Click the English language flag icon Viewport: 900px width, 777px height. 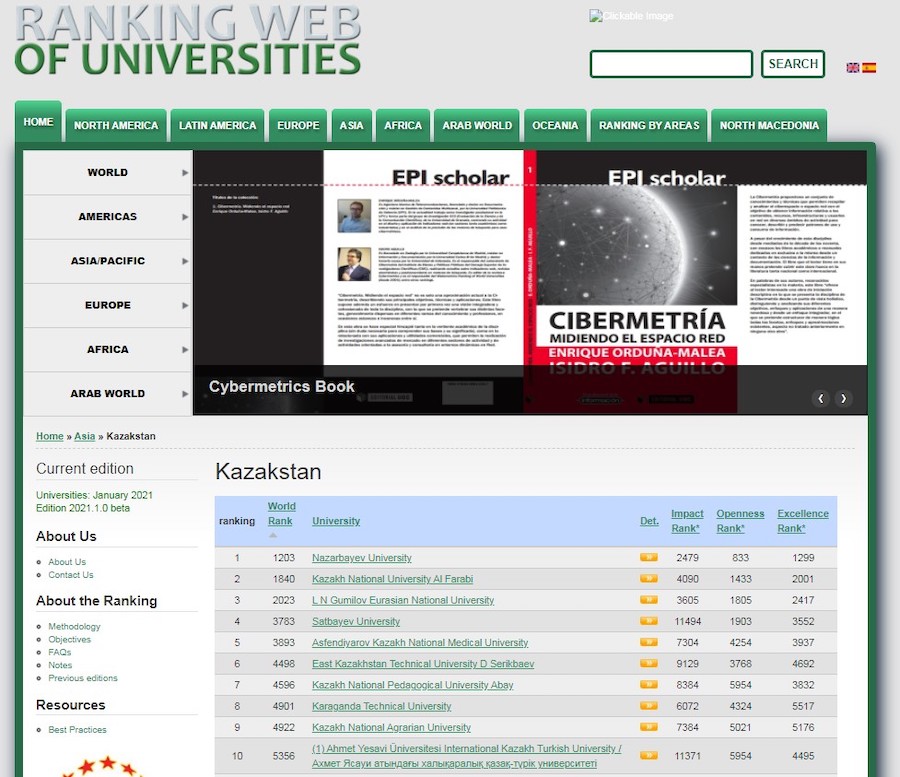pos(853,68)
